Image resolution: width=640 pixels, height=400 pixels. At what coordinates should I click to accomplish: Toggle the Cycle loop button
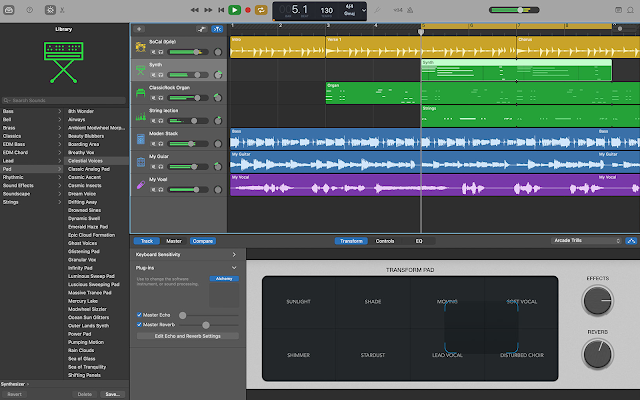pyautogui.click(x=263, y=9)
